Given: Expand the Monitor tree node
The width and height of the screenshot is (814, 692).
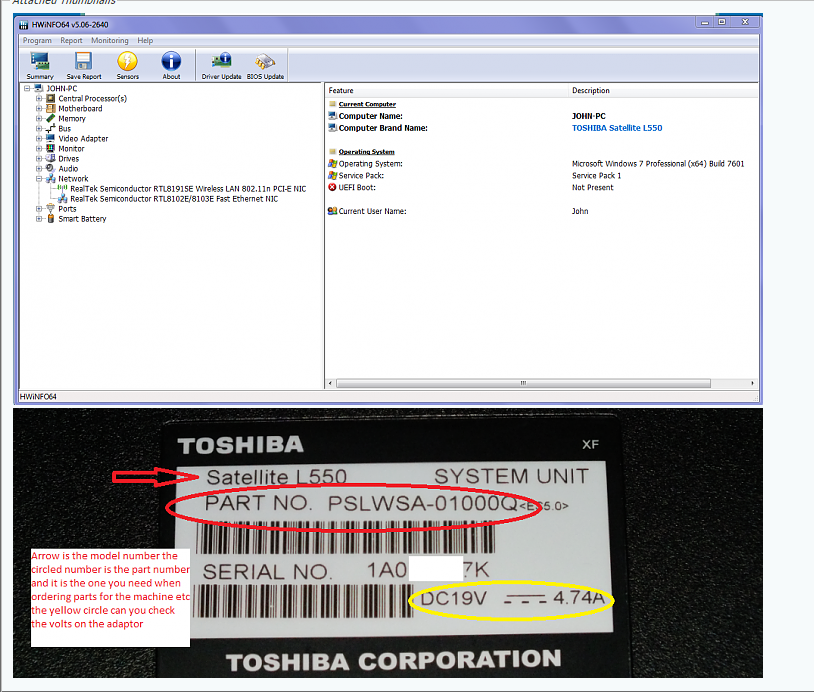Looking at the screenshot, I should [x=39, y=148].
